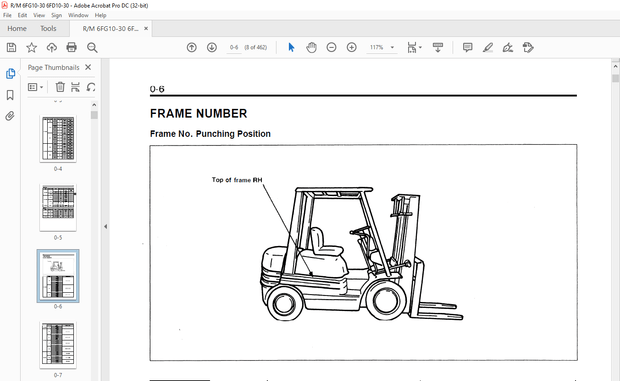
Task: Open the Attachments paperclip pane
Action: (10, 116)
